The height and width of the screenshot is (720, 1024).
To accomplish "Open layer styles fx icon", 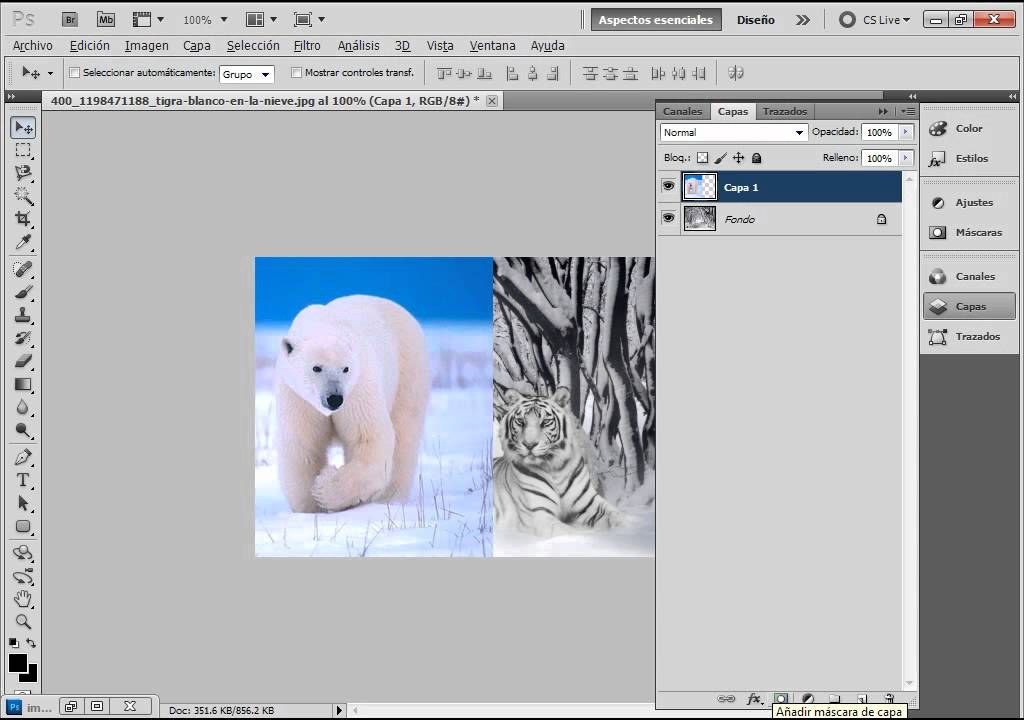I will tap(754, 698).
